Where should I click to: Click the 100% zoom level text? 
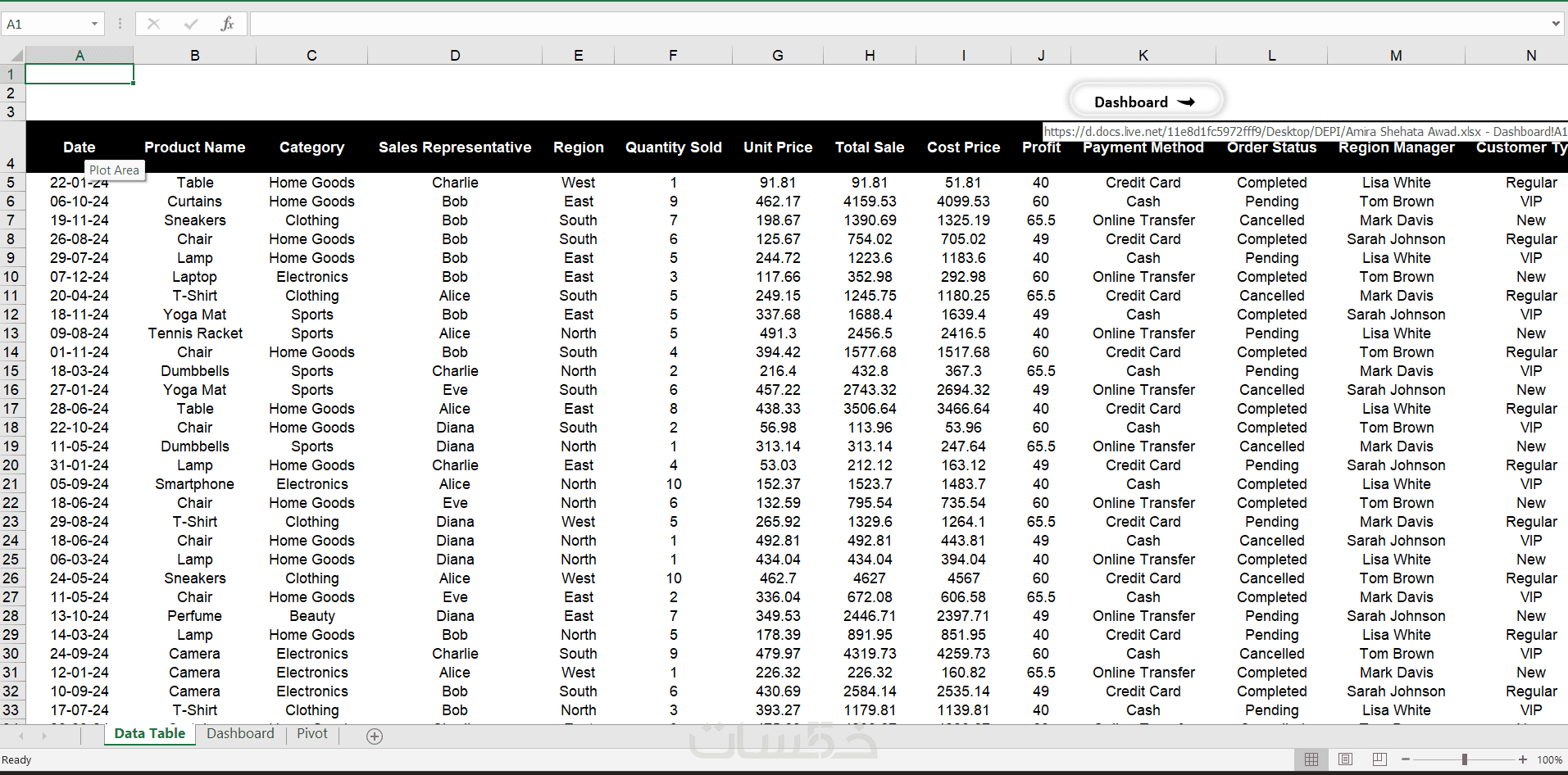pos(1549,759)
